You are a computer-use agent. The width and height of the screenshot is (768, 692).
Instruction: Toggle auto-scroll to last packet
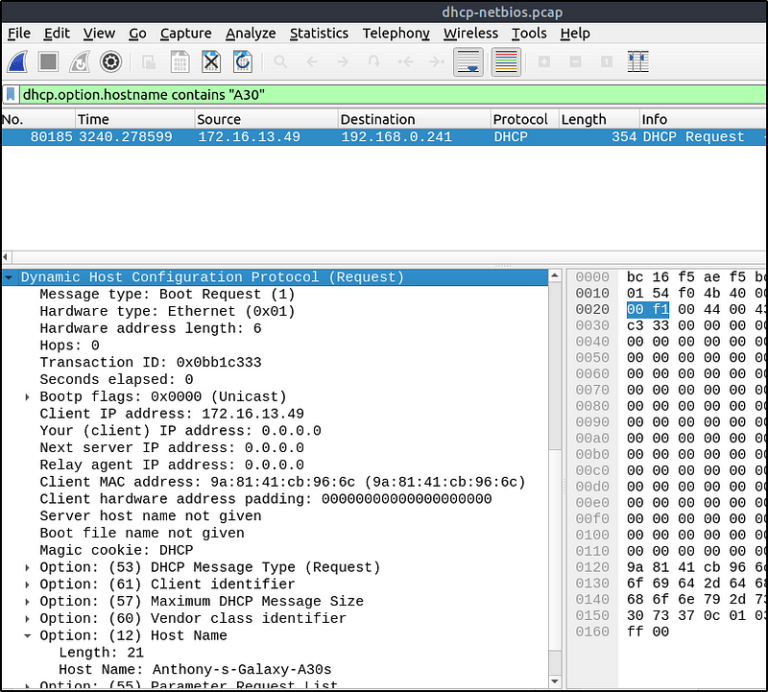pos(467,62)
